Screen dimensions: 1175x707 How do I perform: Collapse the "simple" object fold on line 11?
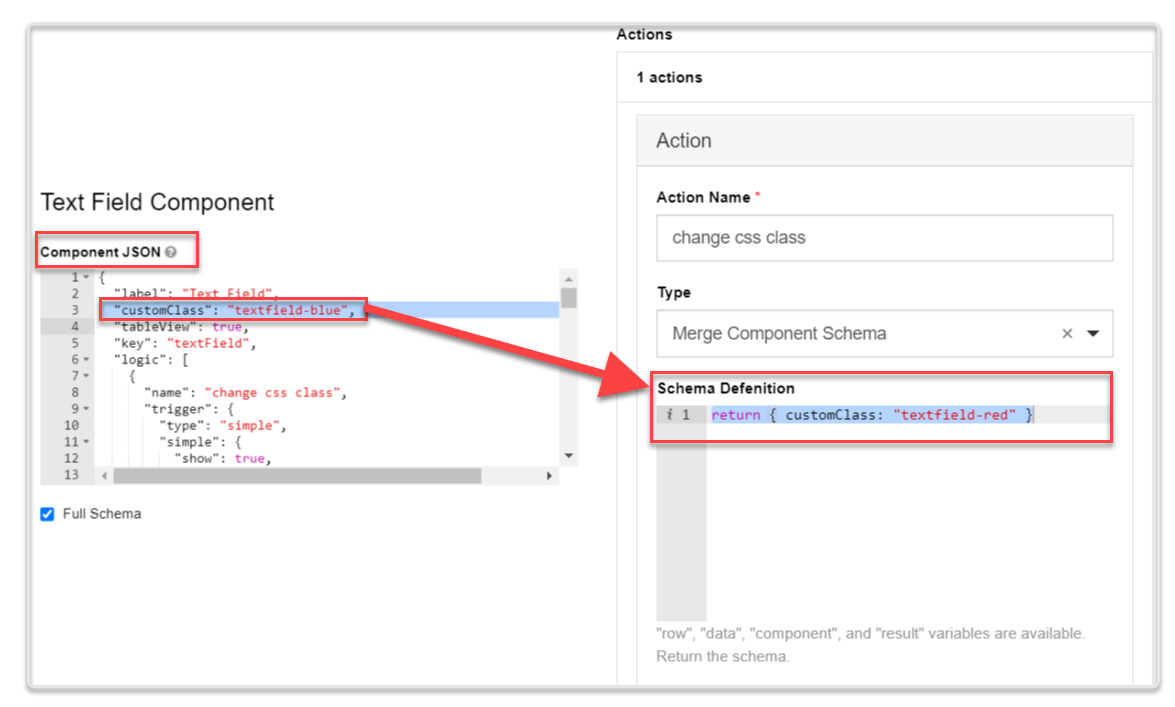coord(86,442)
